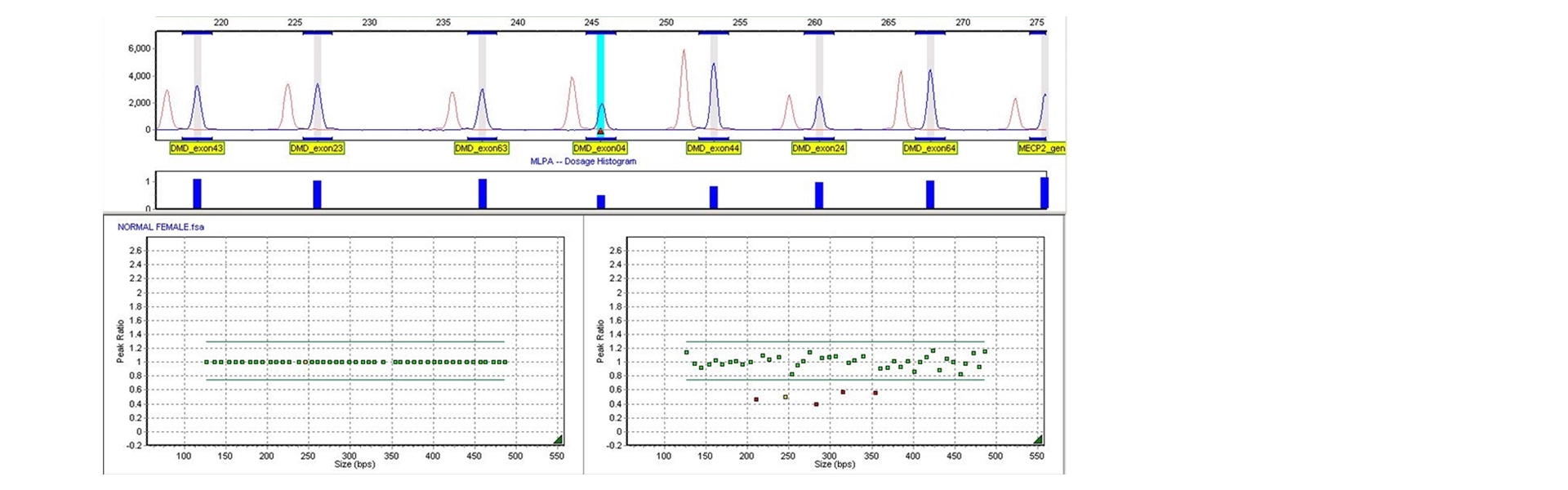Select the yellow data point in right ratio plot
The image size is (1568, 490).
786,397
